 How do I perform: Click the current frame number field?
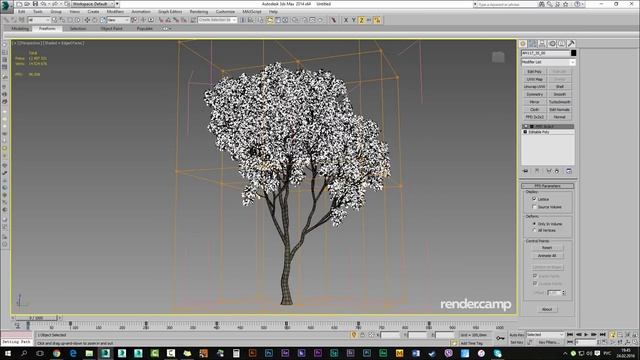point(586,342)
